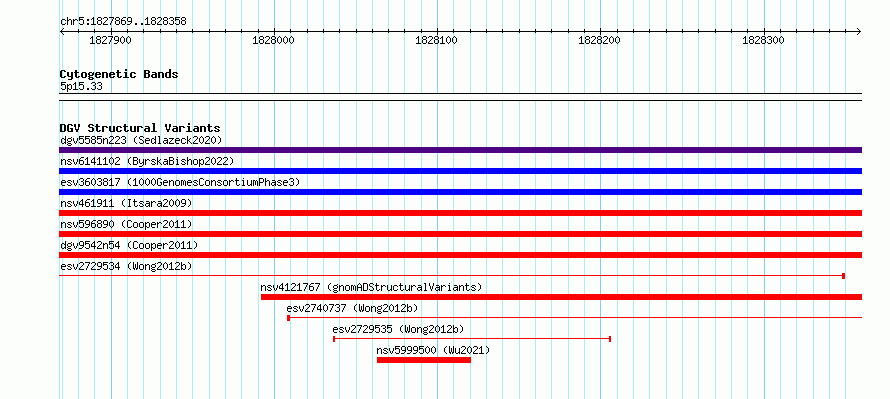This screenshot has height=399, width=890.
Task: Click the 5p15.33 band label
Action: tap(81, 87)
